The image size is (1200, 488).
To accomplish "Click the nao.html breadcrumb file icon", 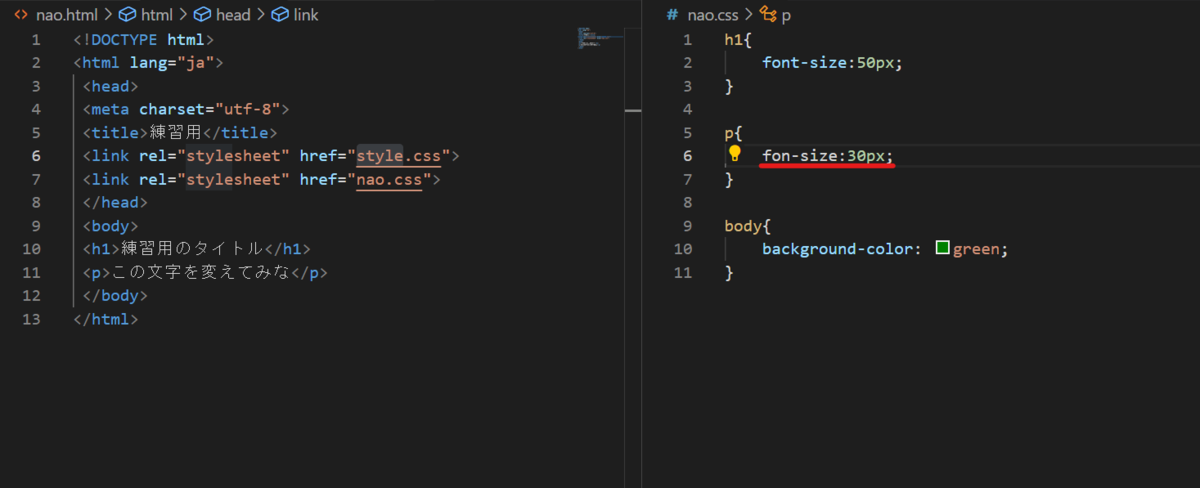I will tap(21, 15).
